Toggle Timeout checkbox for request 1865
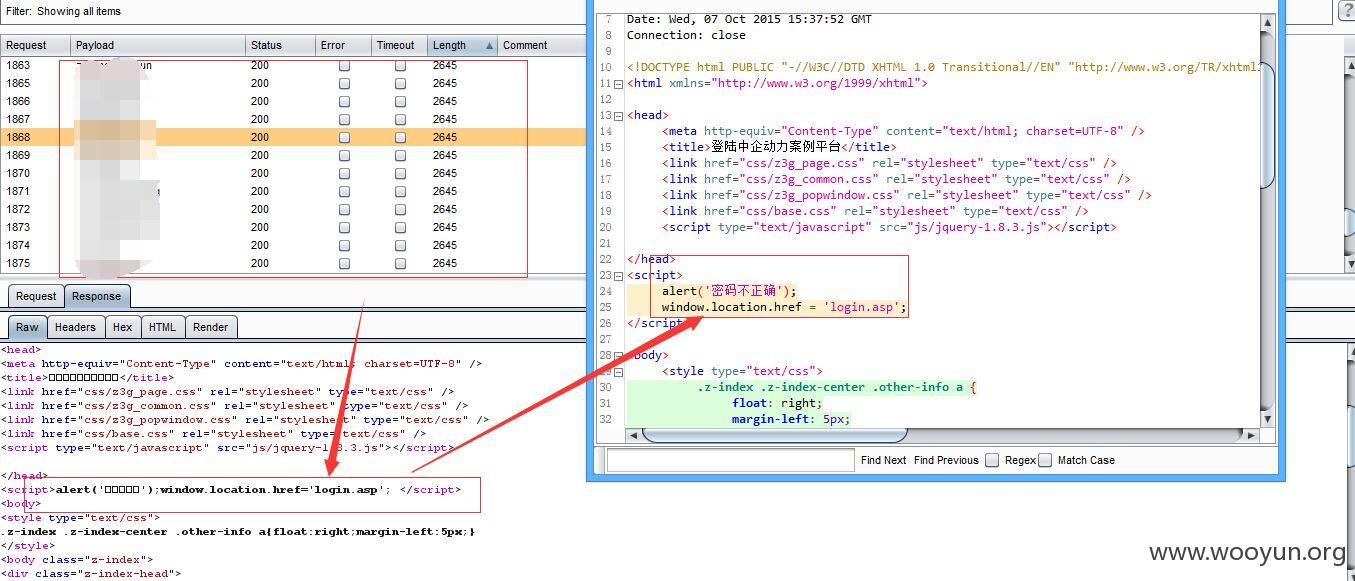Screen dimensions: 1355x581 coord(400,83)
